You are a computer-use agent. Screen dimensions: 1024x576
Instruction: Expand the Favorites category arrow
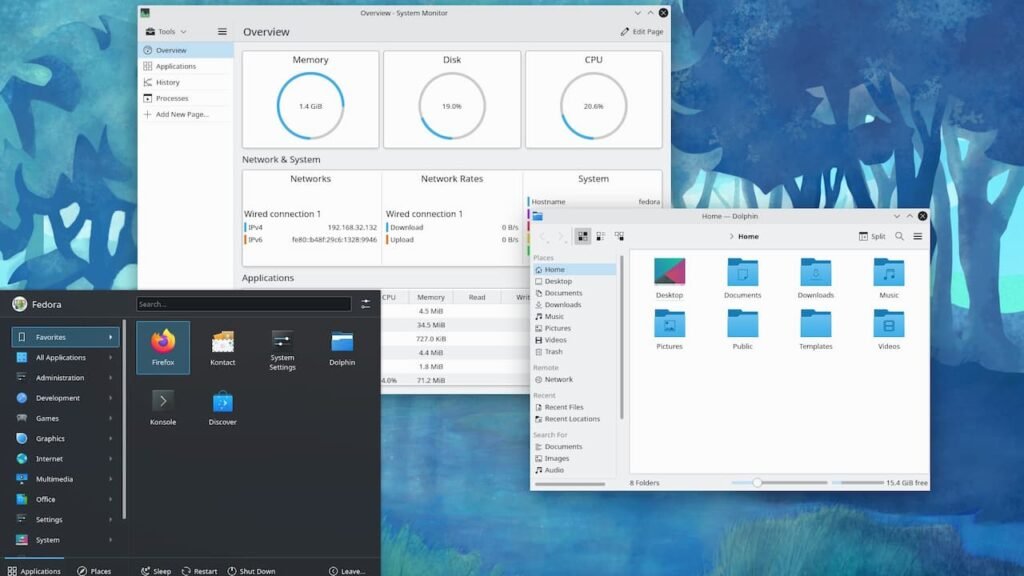coord(110,337)
